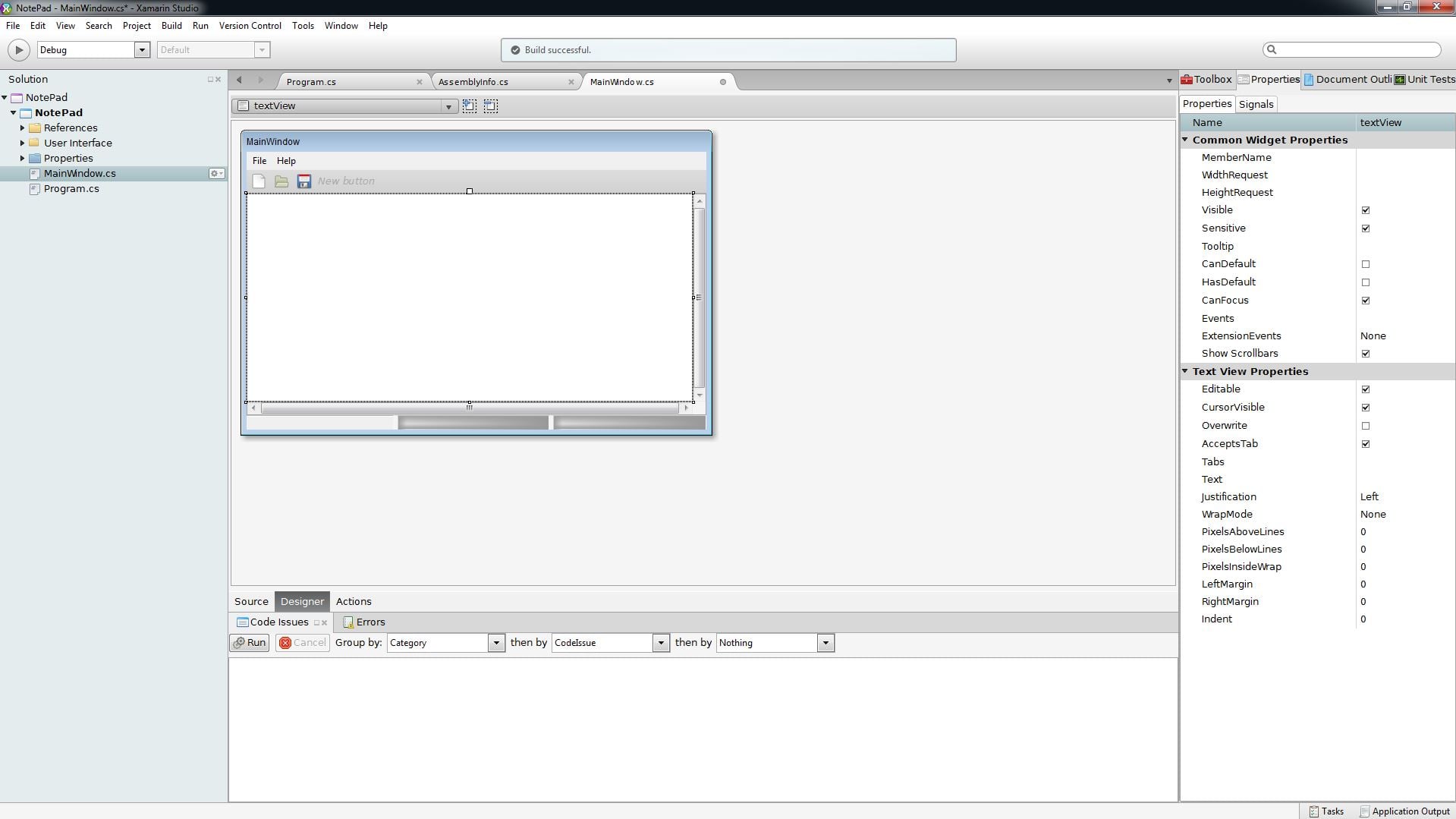Screen dimensions: 1456x819
Task: Switch to the Source view tab
Action: [251, 602]
